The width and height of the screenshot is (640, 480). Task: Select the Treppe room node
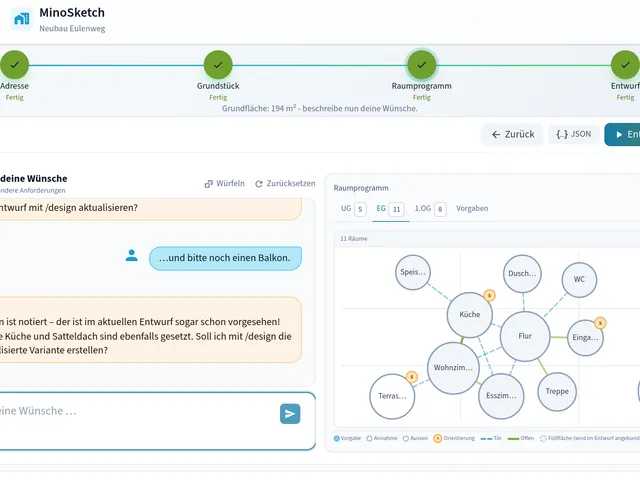[557, 391]
